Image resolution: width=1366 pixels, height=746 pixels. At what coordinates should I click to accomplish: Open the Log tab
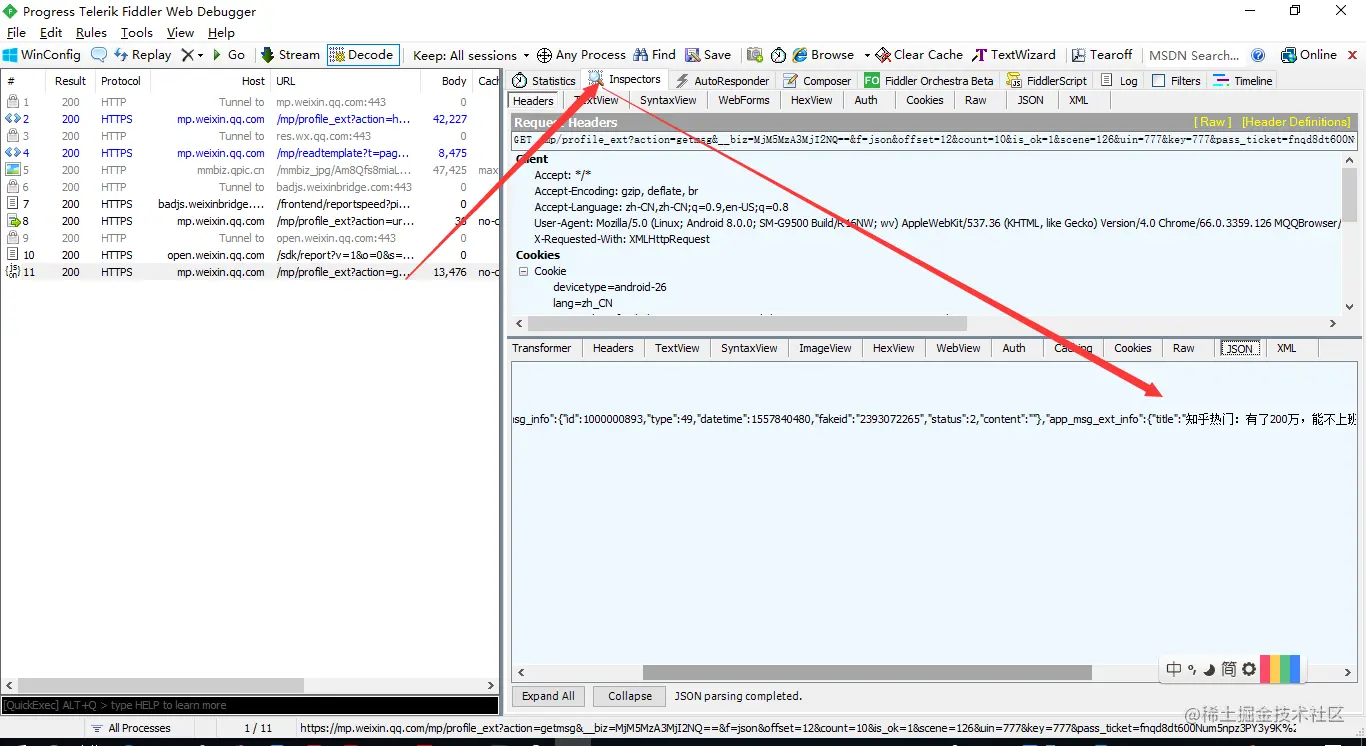(x=1119, y=81)
